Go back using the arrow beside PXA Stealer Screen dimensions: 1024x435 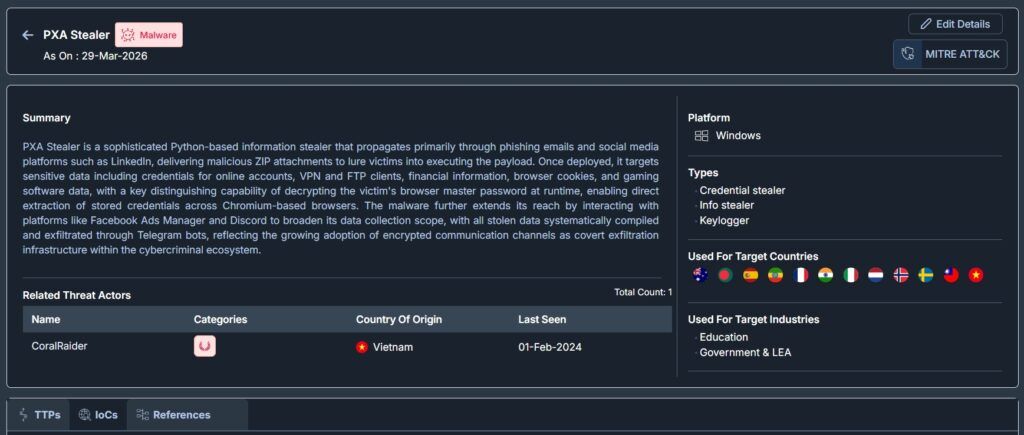coord(27,35)
